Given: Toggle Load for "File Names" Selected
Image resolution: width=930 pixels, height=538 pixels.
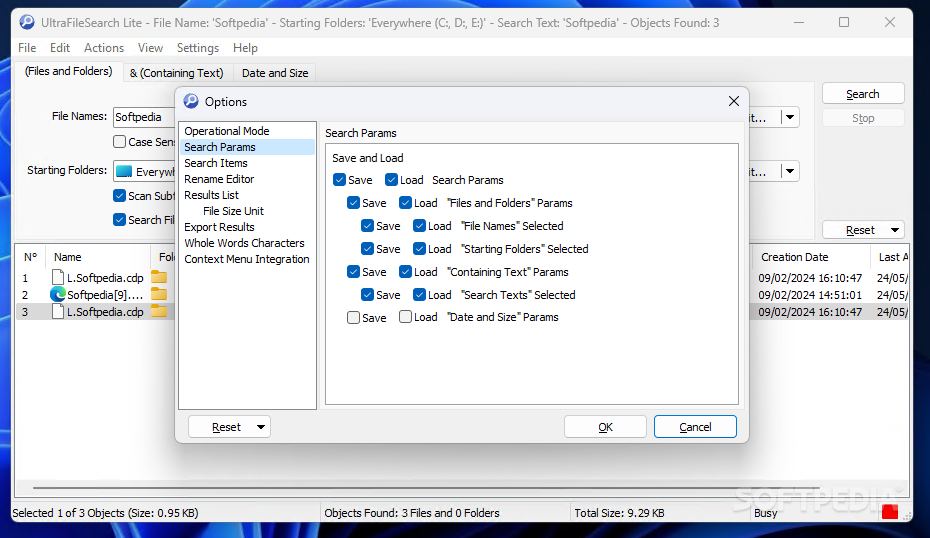Looking at the screenshot, I should tap(419, 226).
